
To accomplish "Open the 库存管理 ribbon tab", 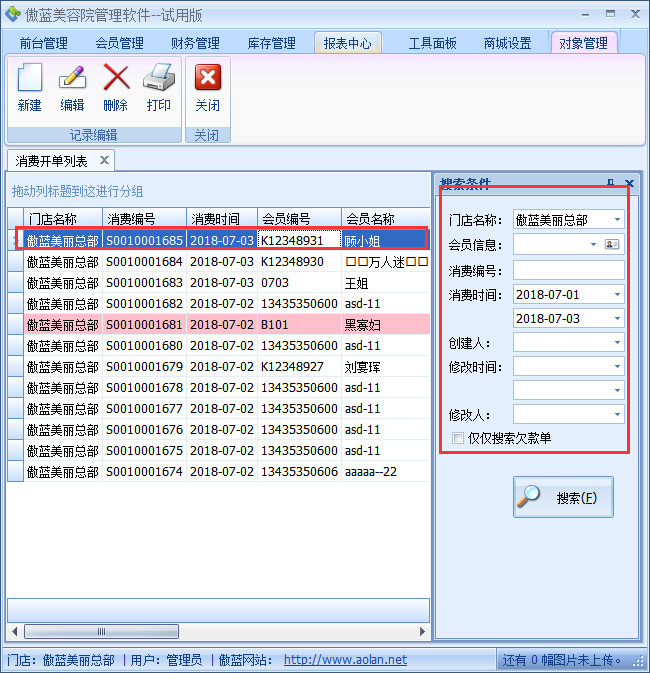I will tap(271, 43).
